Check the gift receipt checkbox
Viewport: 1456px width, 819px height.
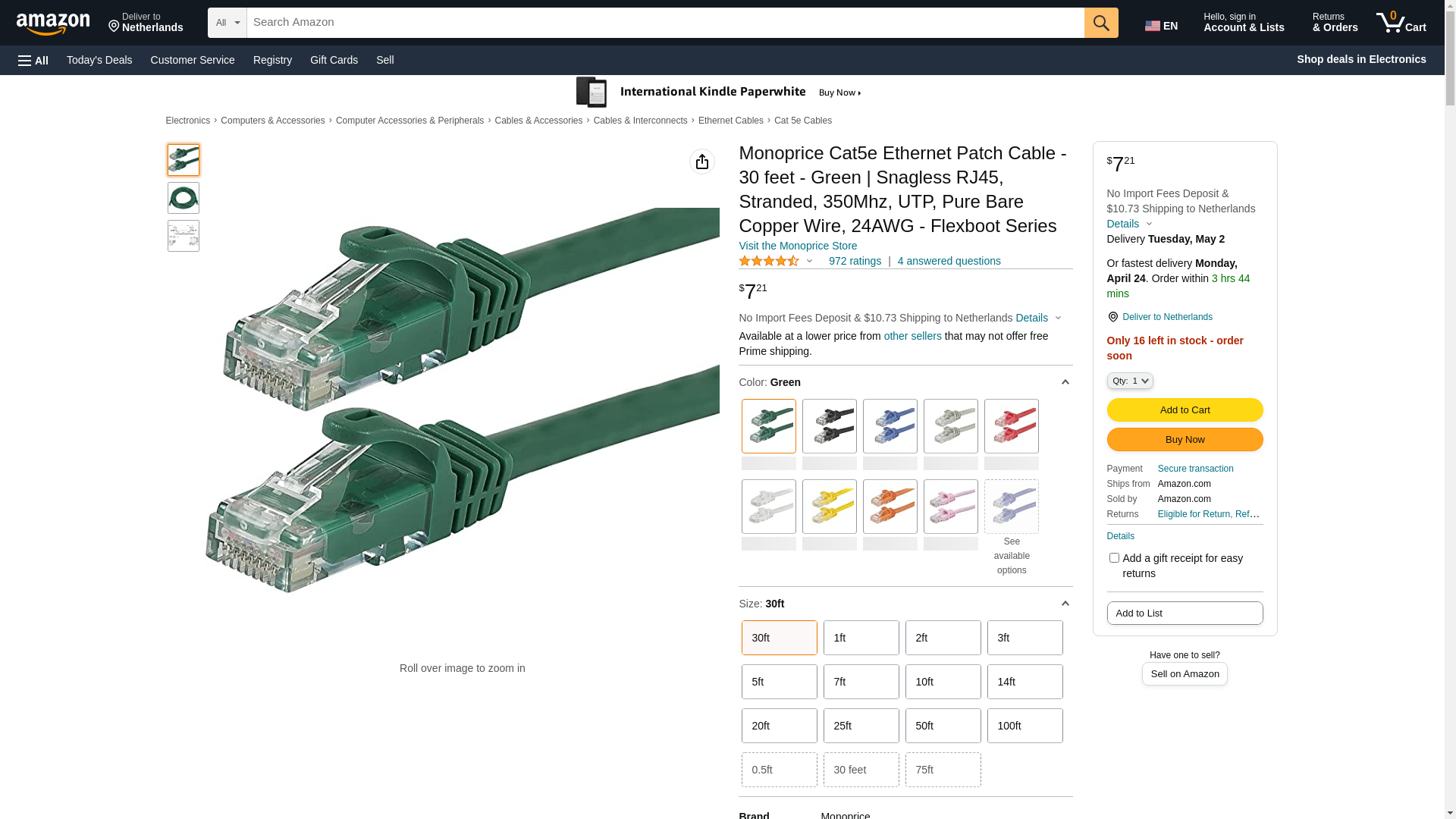tap(1114, 558)
